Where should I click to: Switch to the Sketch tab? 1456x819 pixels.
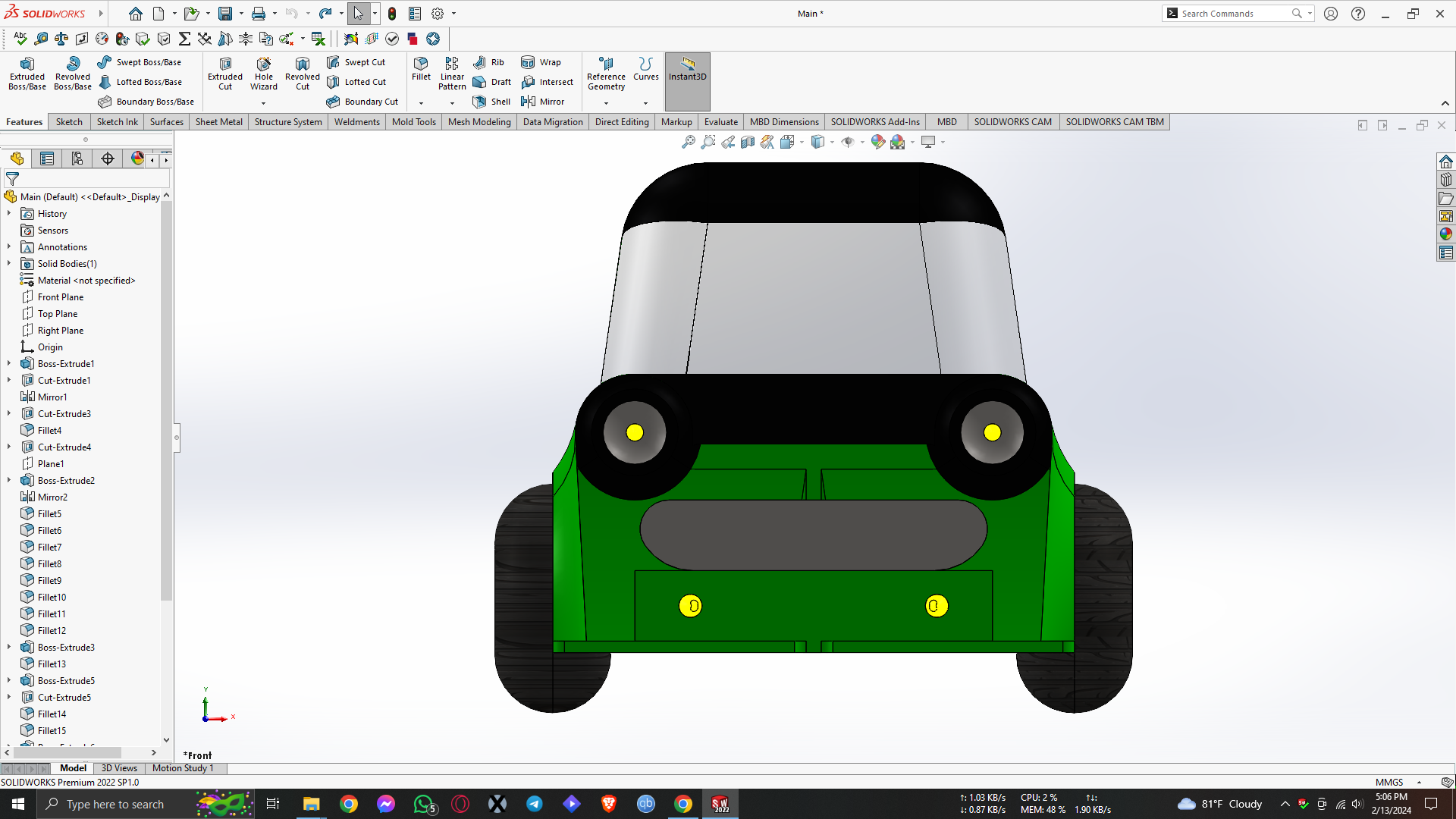pyautogui.click(x=69, y=121)
